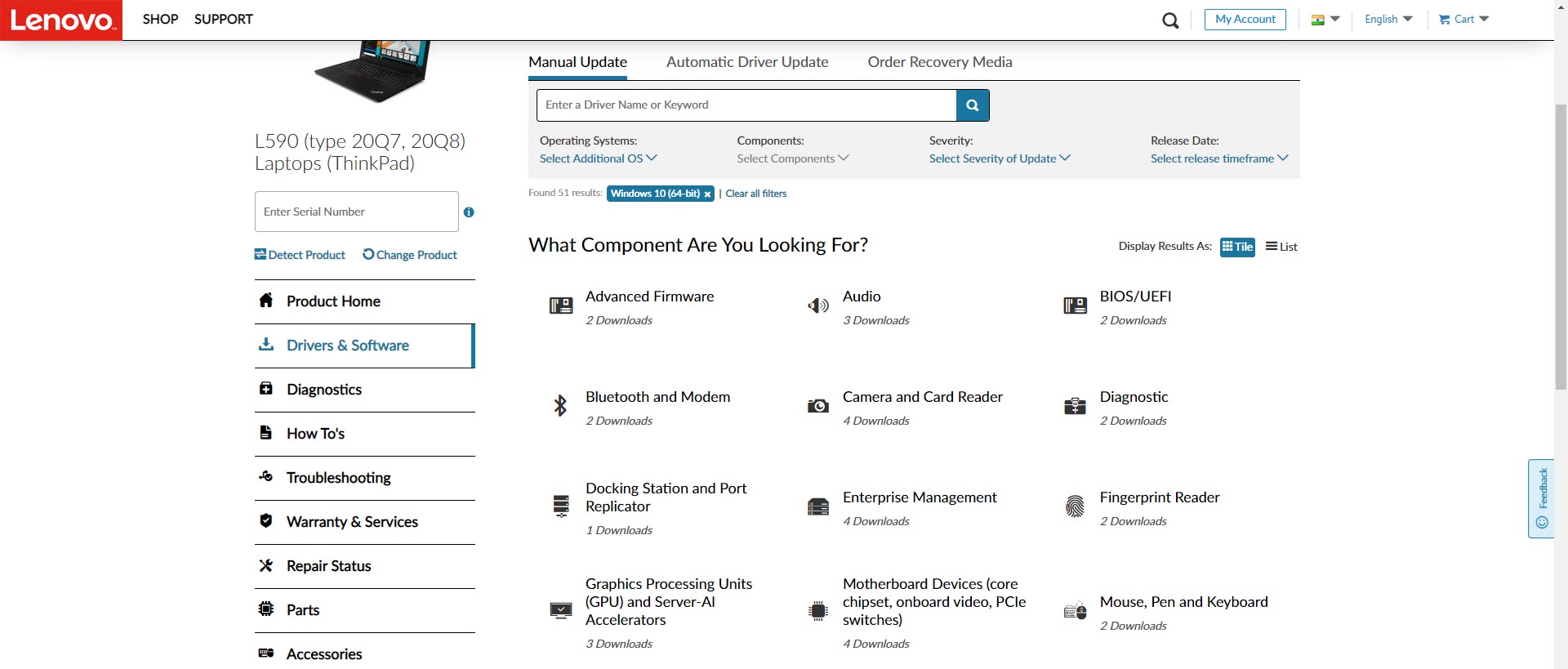Expand Select release timeframe dropdown
Screen dimensions: 1568x669
pyautogui.click(x=1218, y=158)
